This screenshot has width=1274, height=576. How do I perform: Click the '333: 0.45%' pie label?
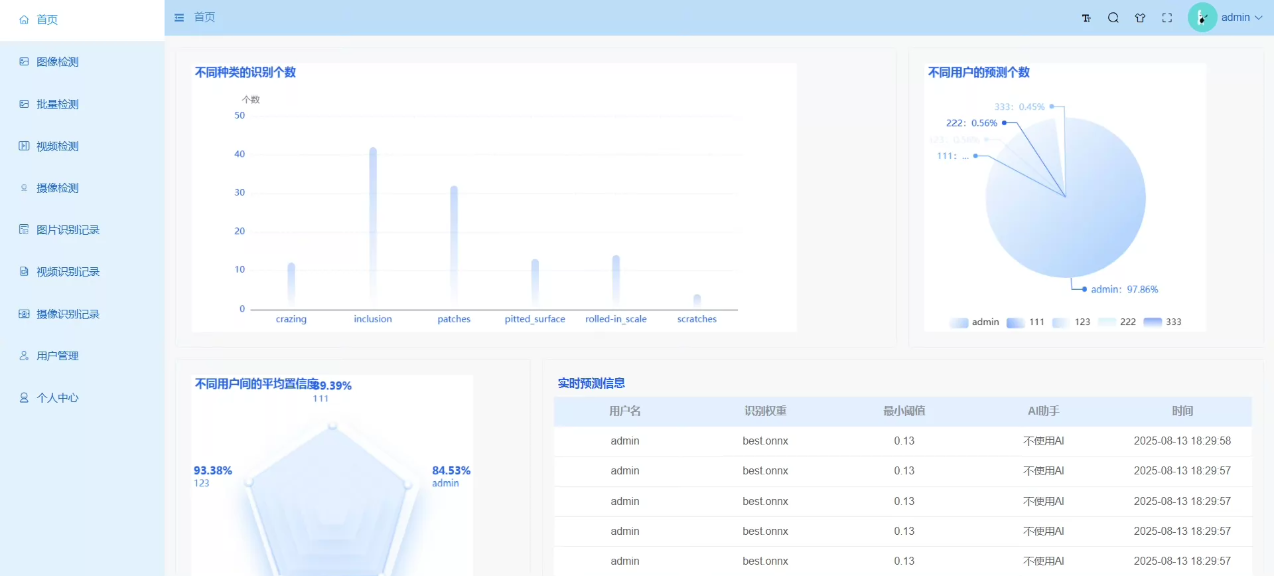click(1020, 107)
